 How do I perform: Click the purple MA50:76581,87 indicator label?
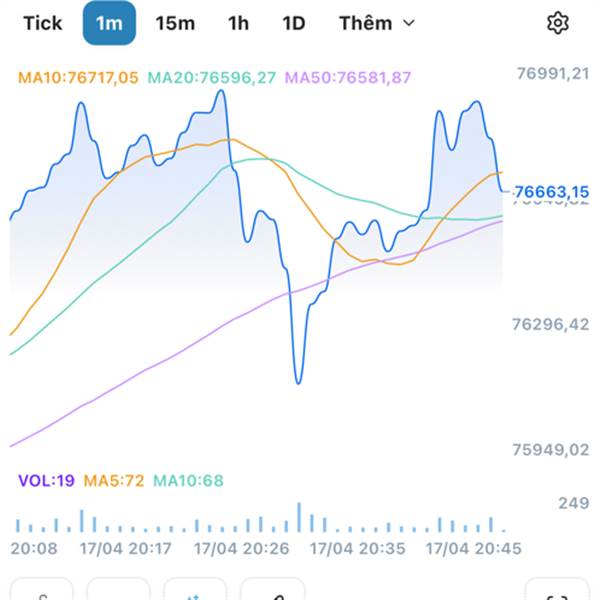tap(349, 76)
